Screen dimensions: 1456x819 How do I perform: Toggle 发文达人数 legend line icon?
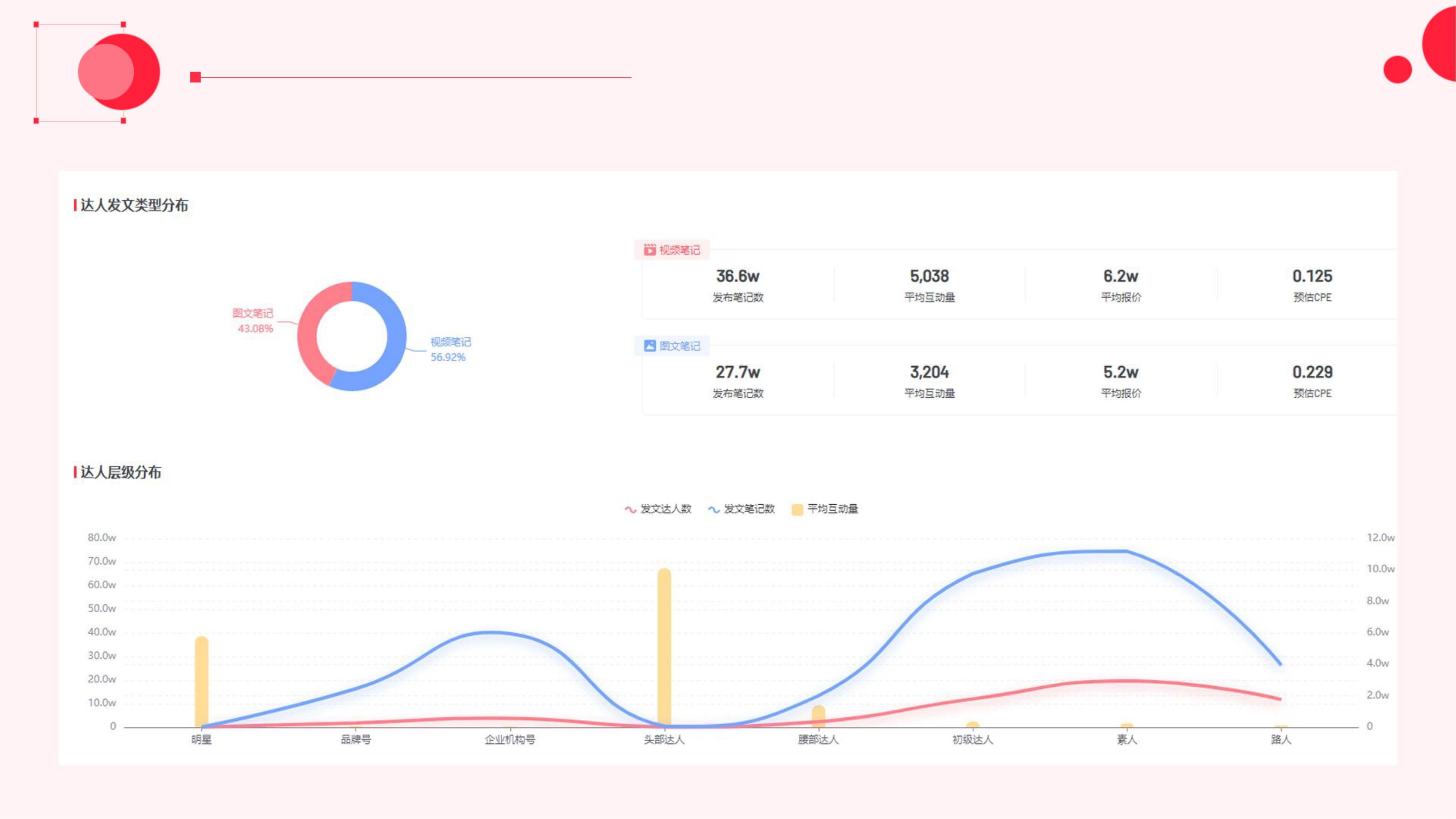[630, 509]
